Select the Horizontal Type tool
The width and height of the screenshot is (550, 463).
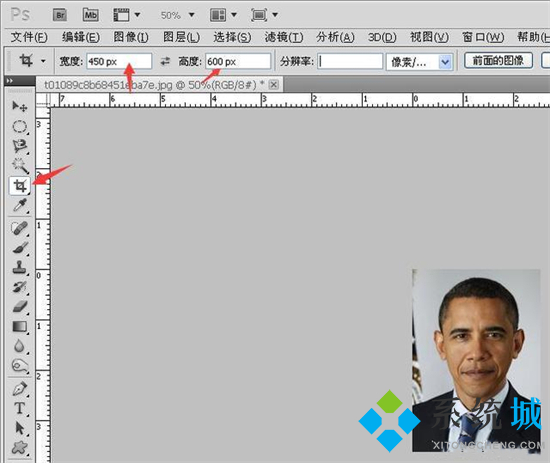(x=20, y=408)
